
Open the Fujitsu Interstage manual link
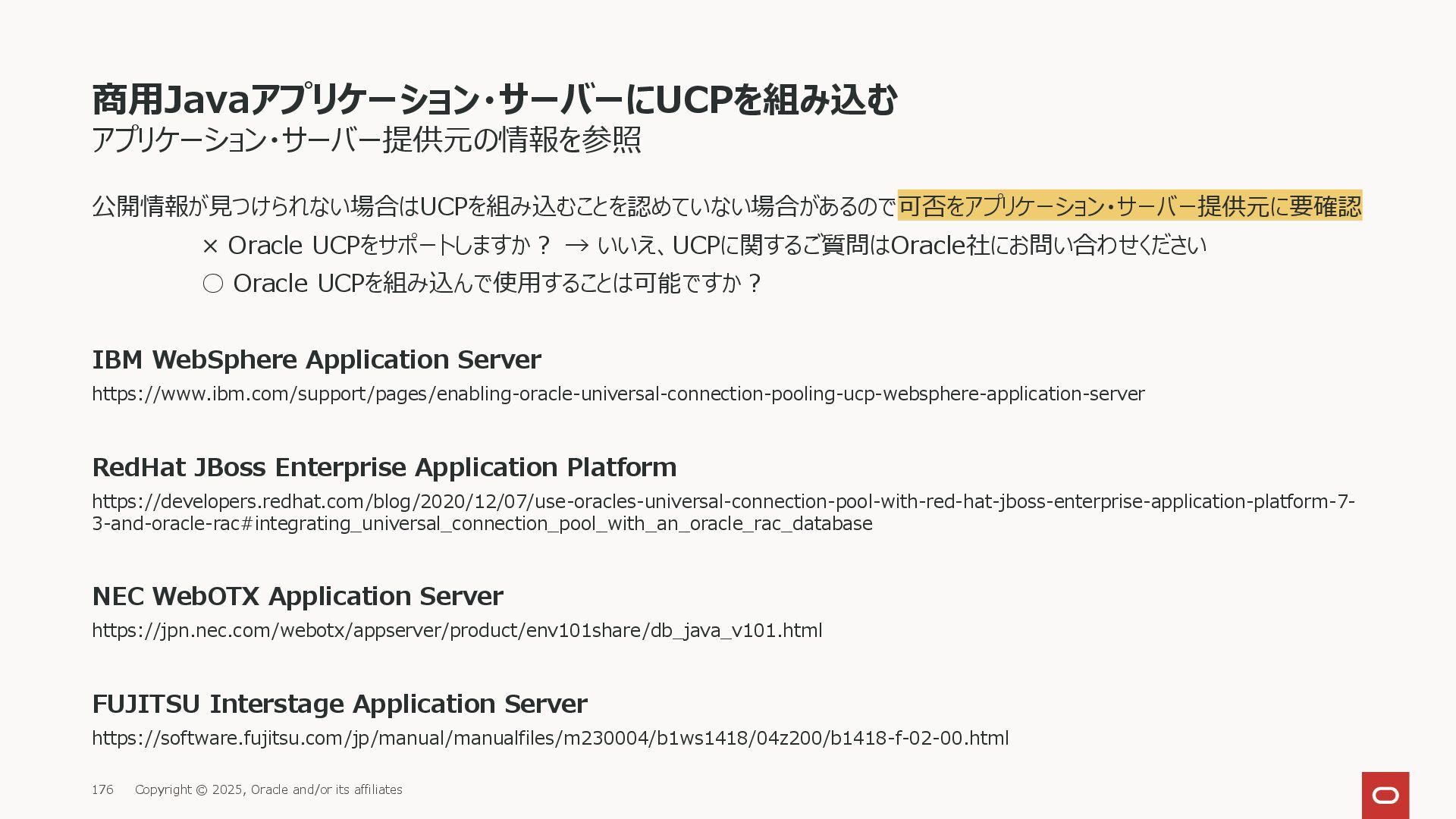[x=551, y=738]
